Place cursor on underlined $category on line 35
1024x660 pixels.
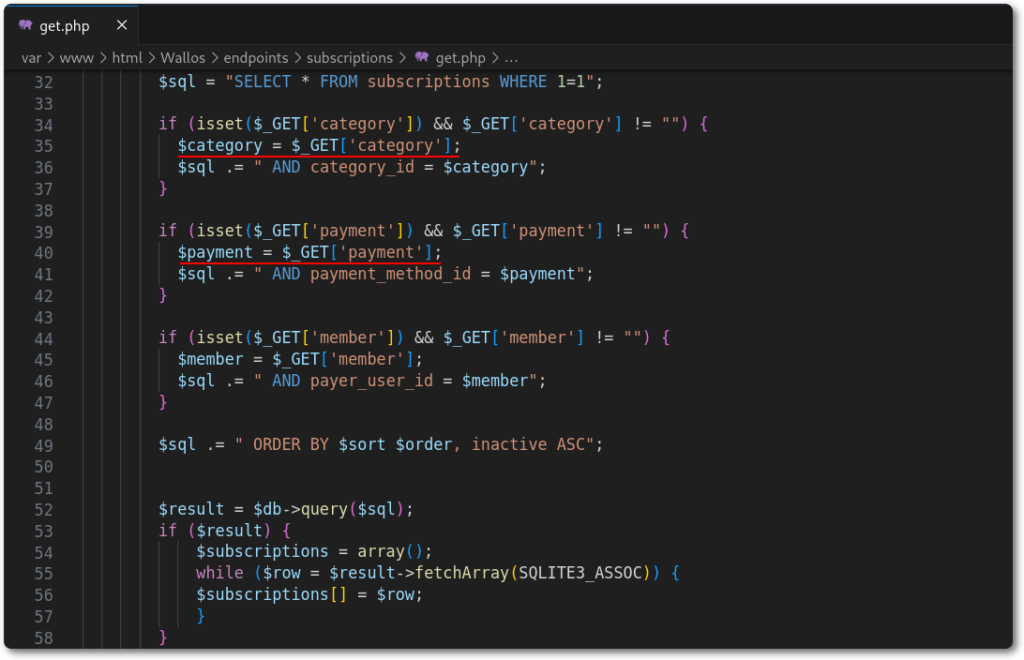coord(219,146)
